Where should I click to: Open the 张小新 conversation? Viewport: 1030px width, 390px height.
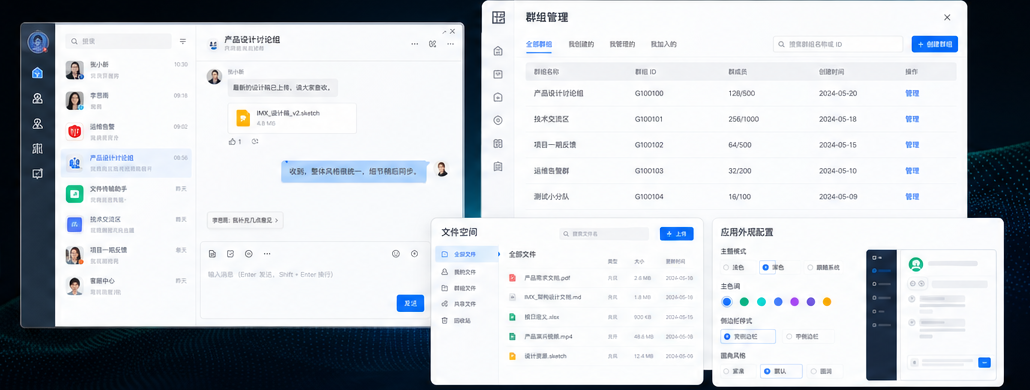[x=126, y=70]
